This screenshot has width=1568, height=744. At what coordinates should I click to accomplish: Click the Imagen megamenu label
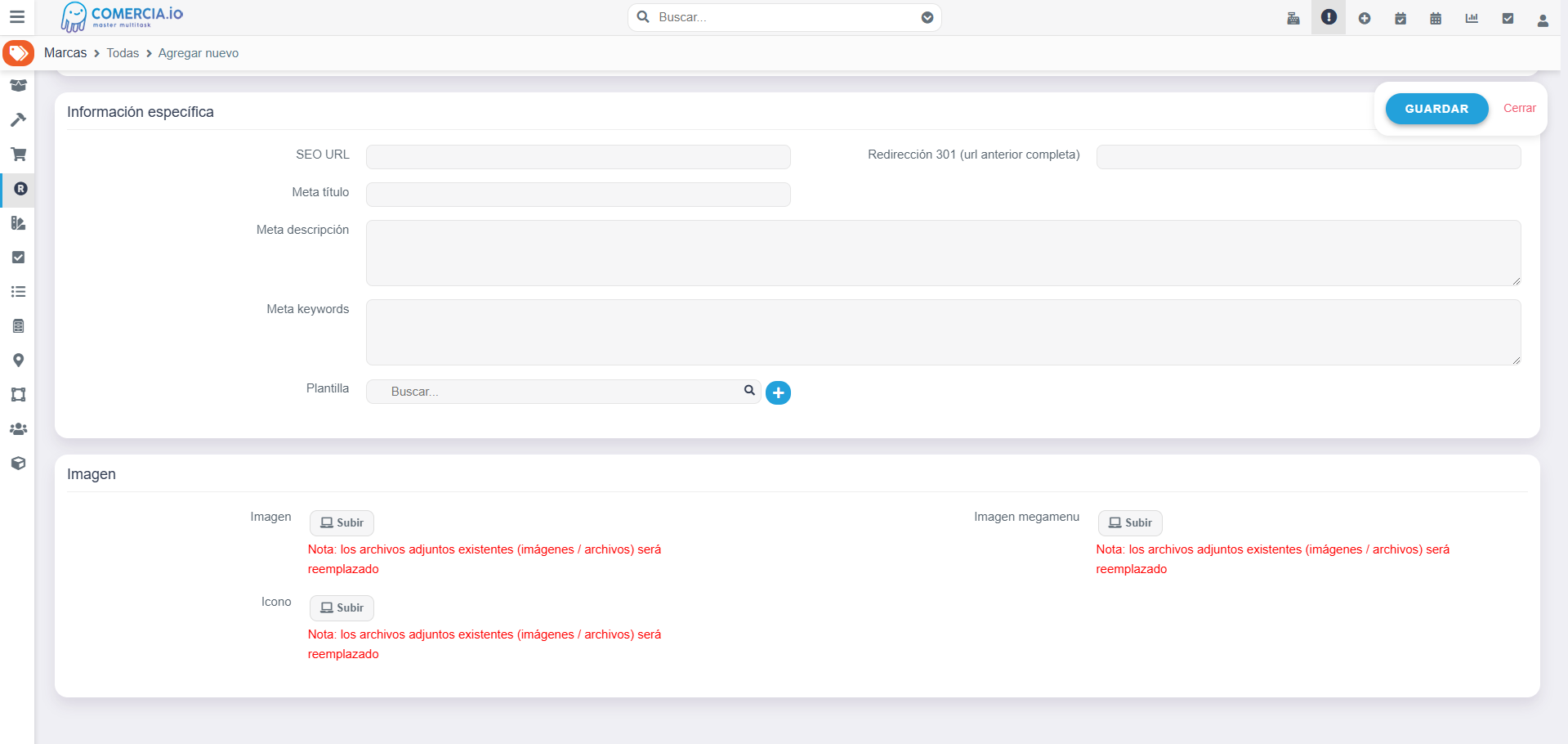1026,517
